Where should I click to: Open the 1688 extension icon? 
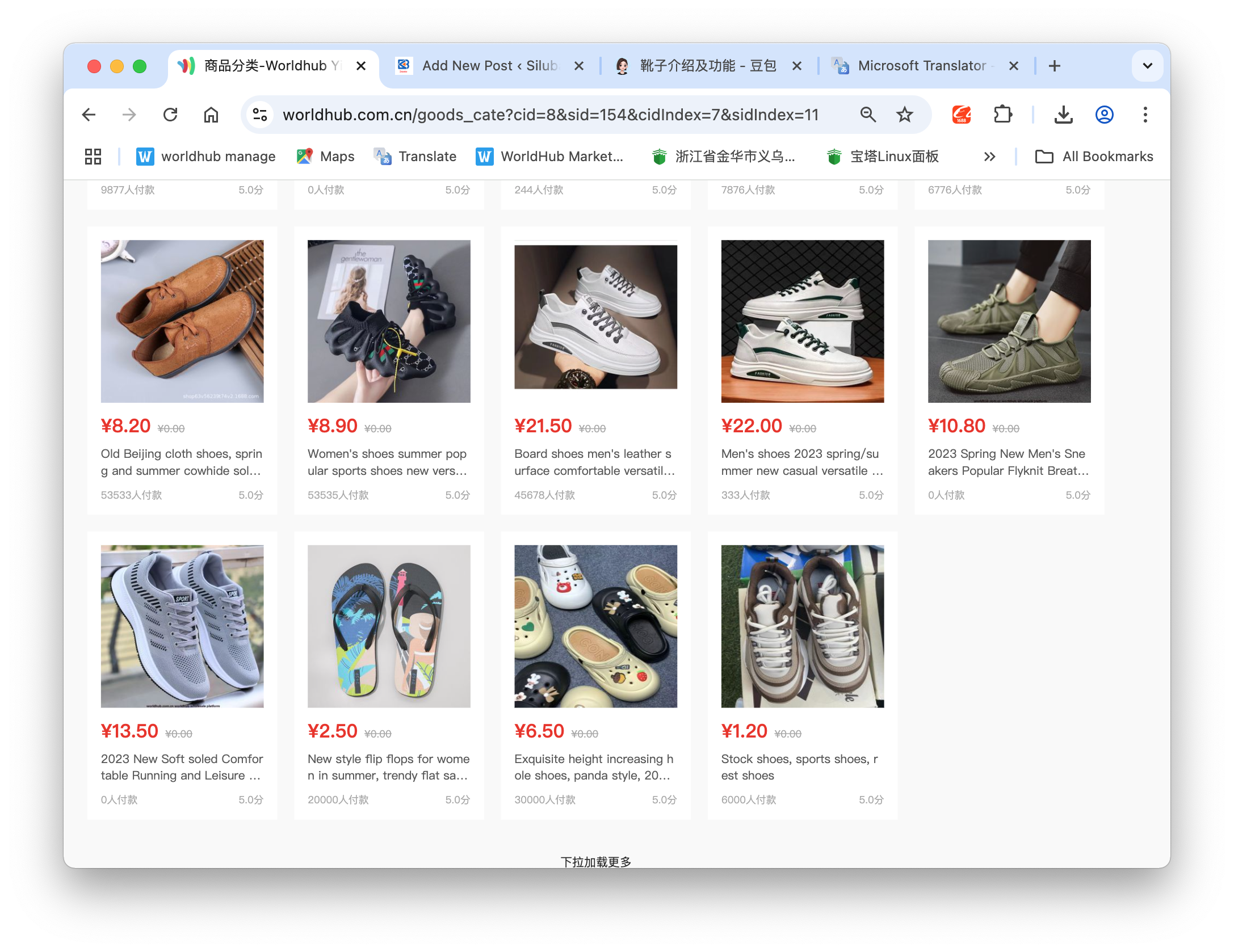click(x=961, y=115)
